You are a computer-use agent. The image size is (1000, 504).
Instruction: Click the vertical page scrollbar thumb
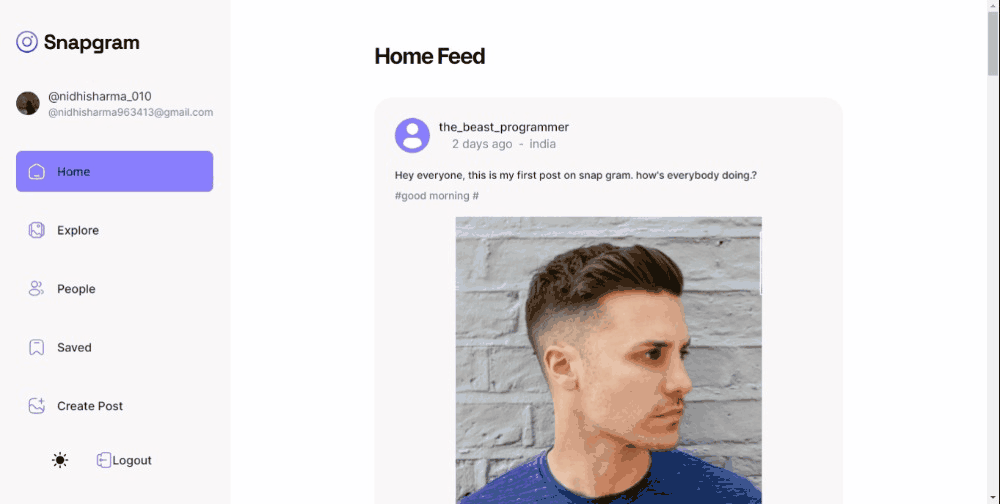pyautogui.click(x=993, y=43)
